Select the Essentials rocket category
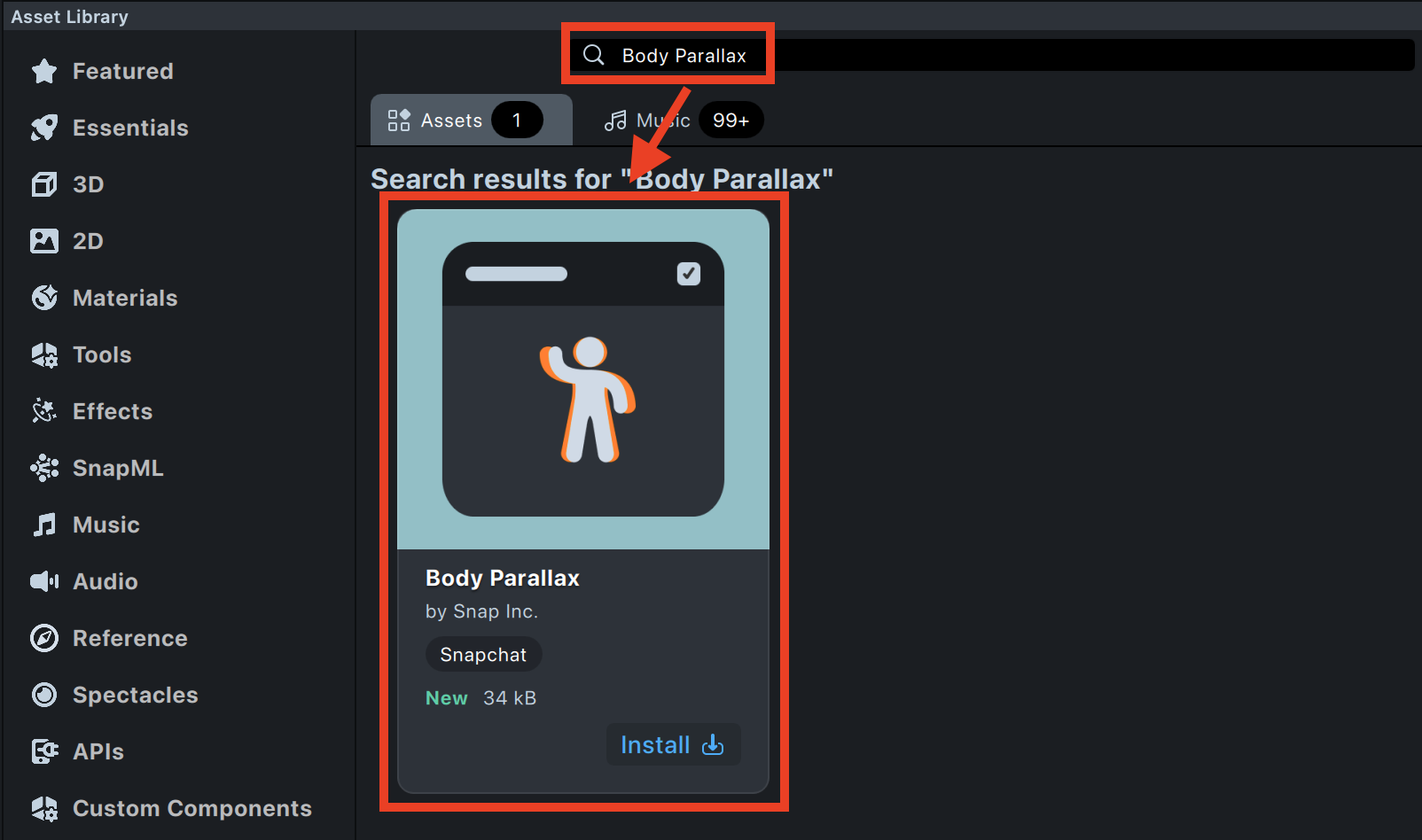Screen dimensions: 1422x840 (109, 128)
